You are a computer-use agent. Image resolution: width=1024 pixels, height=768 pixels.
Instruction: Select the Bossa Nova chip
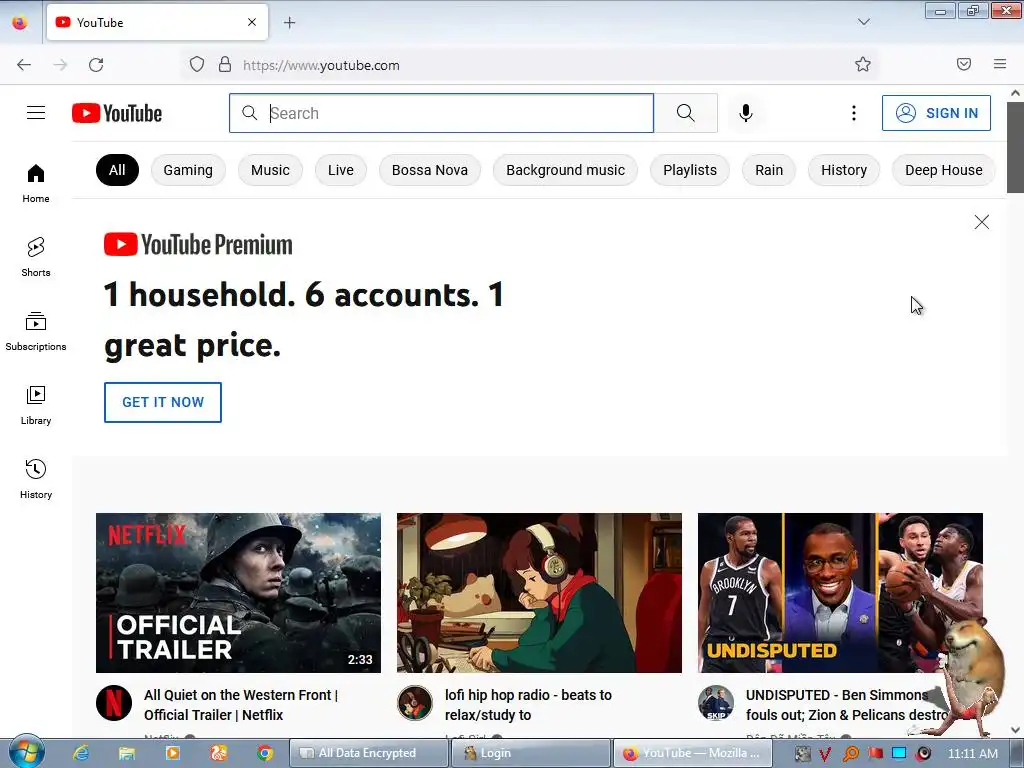tap(430, 170)
